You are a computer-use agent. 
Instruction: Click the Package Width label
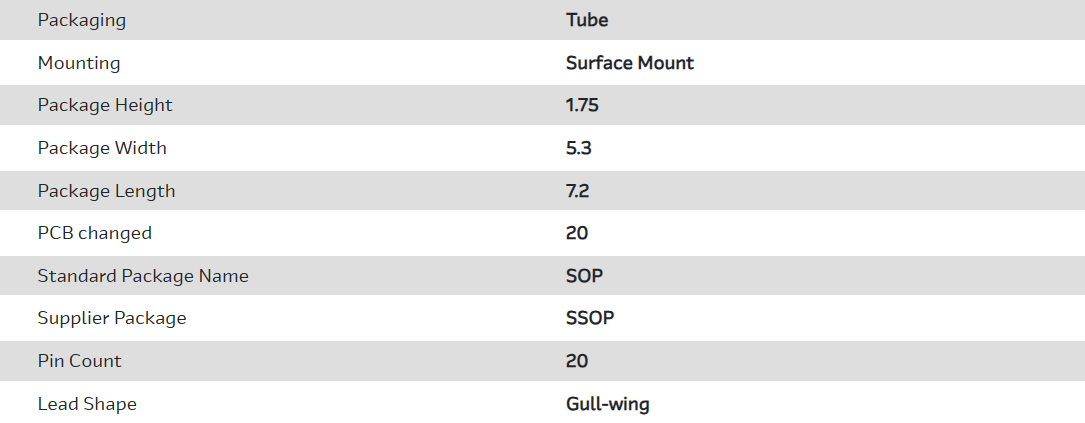pos(102,148)
